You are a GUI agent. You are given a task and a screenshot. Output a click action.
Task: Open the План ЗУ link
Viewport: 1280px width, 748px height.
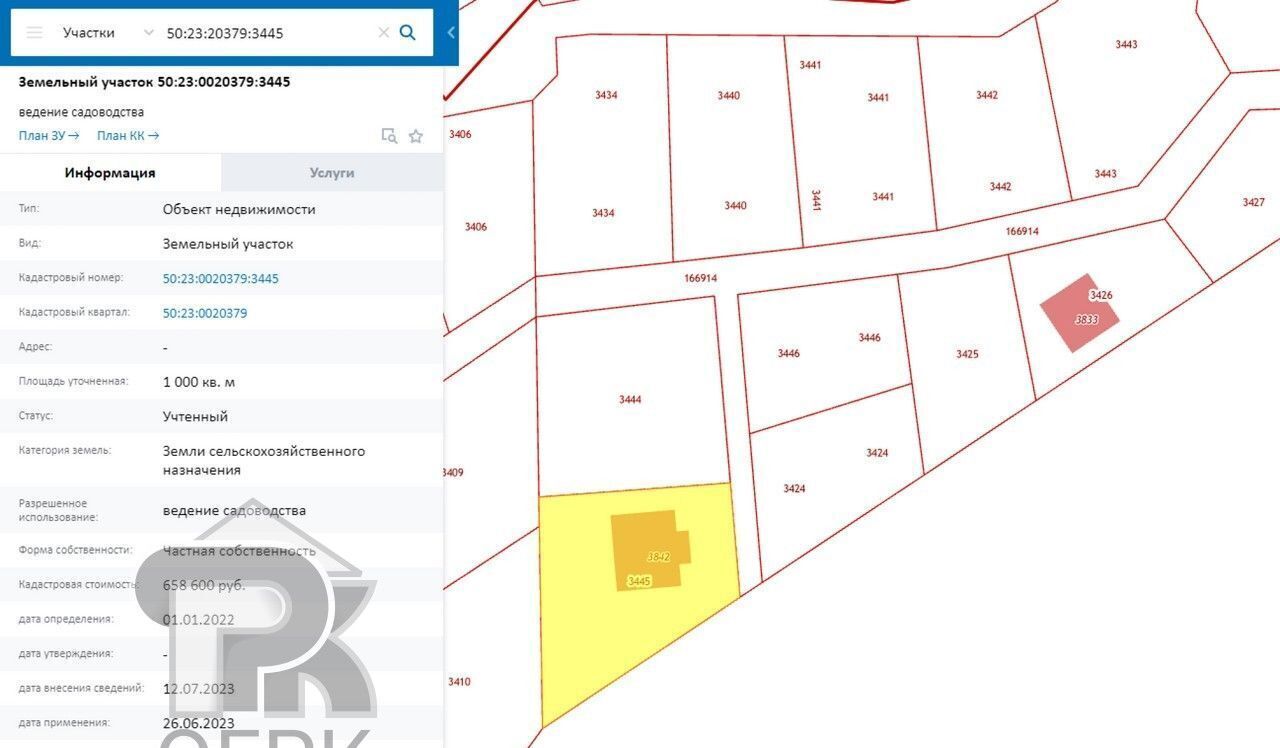[x=49, y=136]
